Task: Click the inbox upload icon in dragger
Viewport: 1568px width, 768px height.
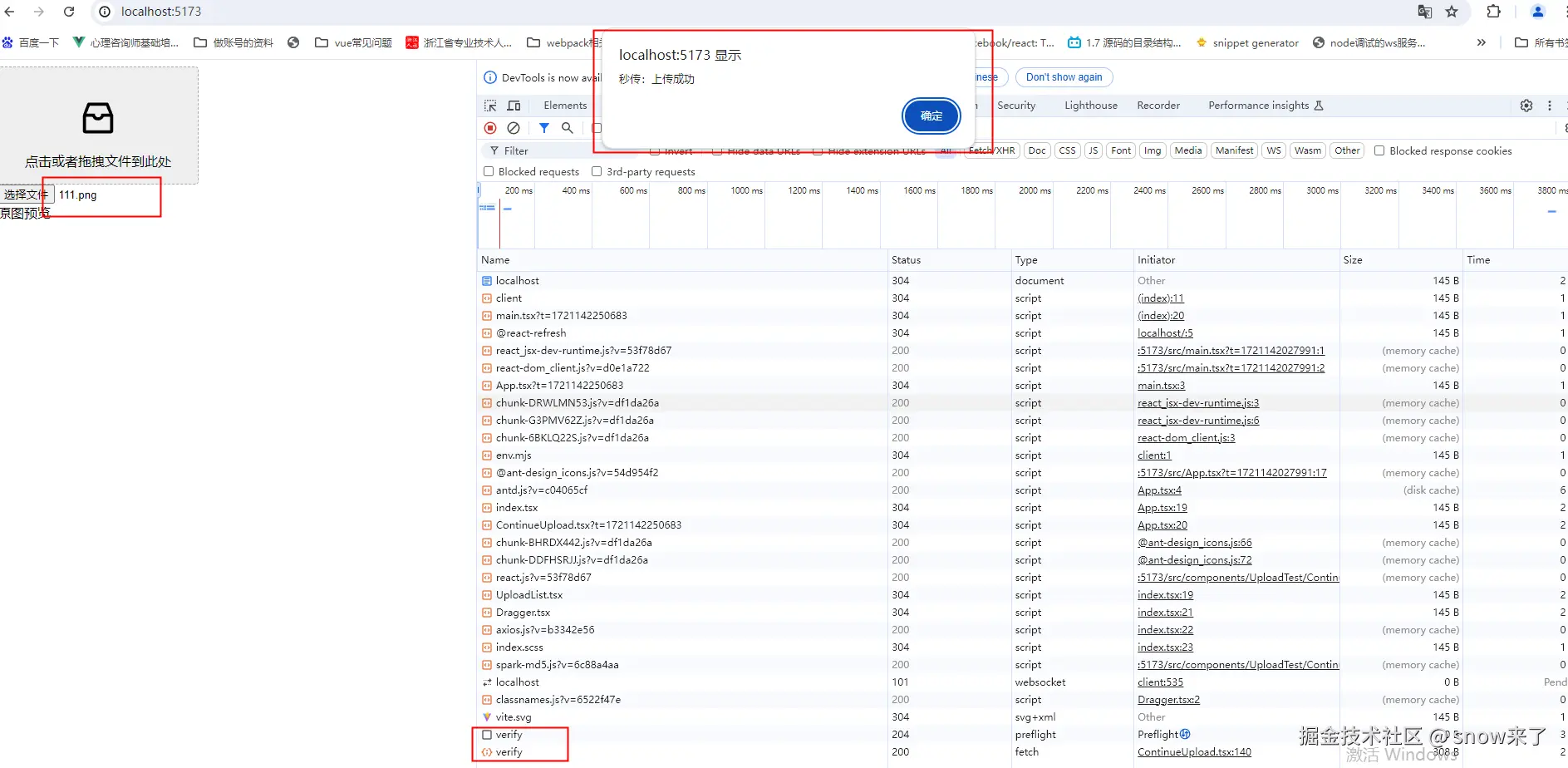Action: [98, 118]
